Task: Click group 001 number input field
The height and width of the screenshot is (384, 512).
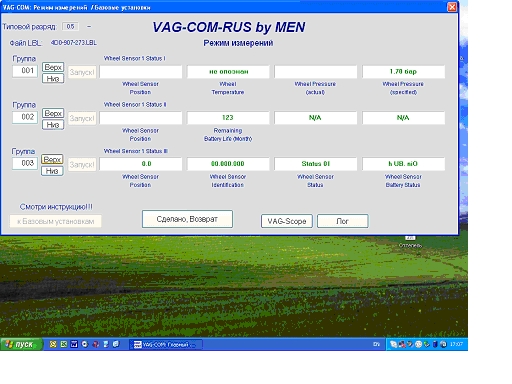Action: (25, 71)
